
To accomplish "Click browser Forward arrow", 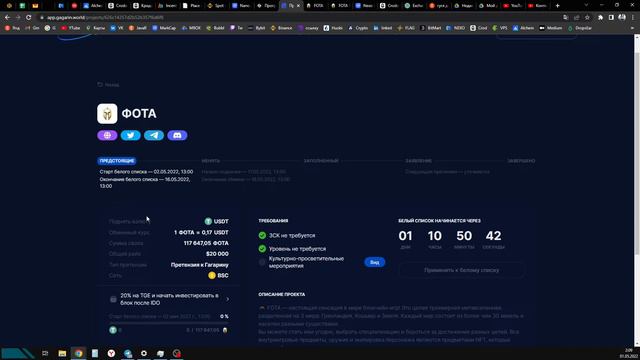I will [x=18, y=18].
